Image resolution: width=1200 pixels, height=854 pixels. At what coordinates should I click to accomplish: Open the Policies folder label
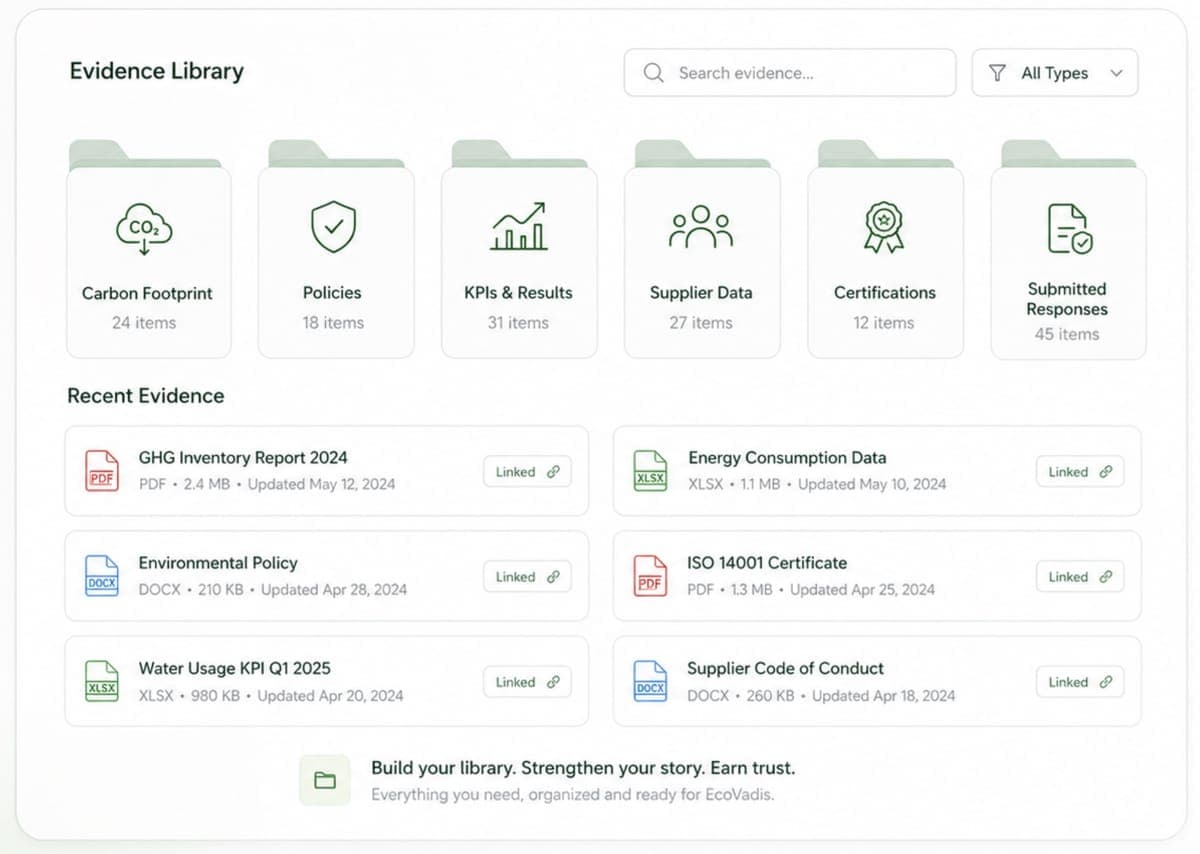coord(332,293)
